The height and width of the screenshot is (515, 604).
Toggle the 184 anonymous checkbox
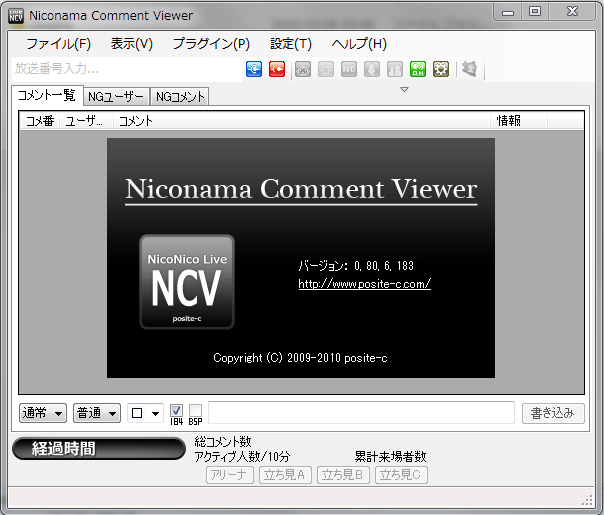176,411
